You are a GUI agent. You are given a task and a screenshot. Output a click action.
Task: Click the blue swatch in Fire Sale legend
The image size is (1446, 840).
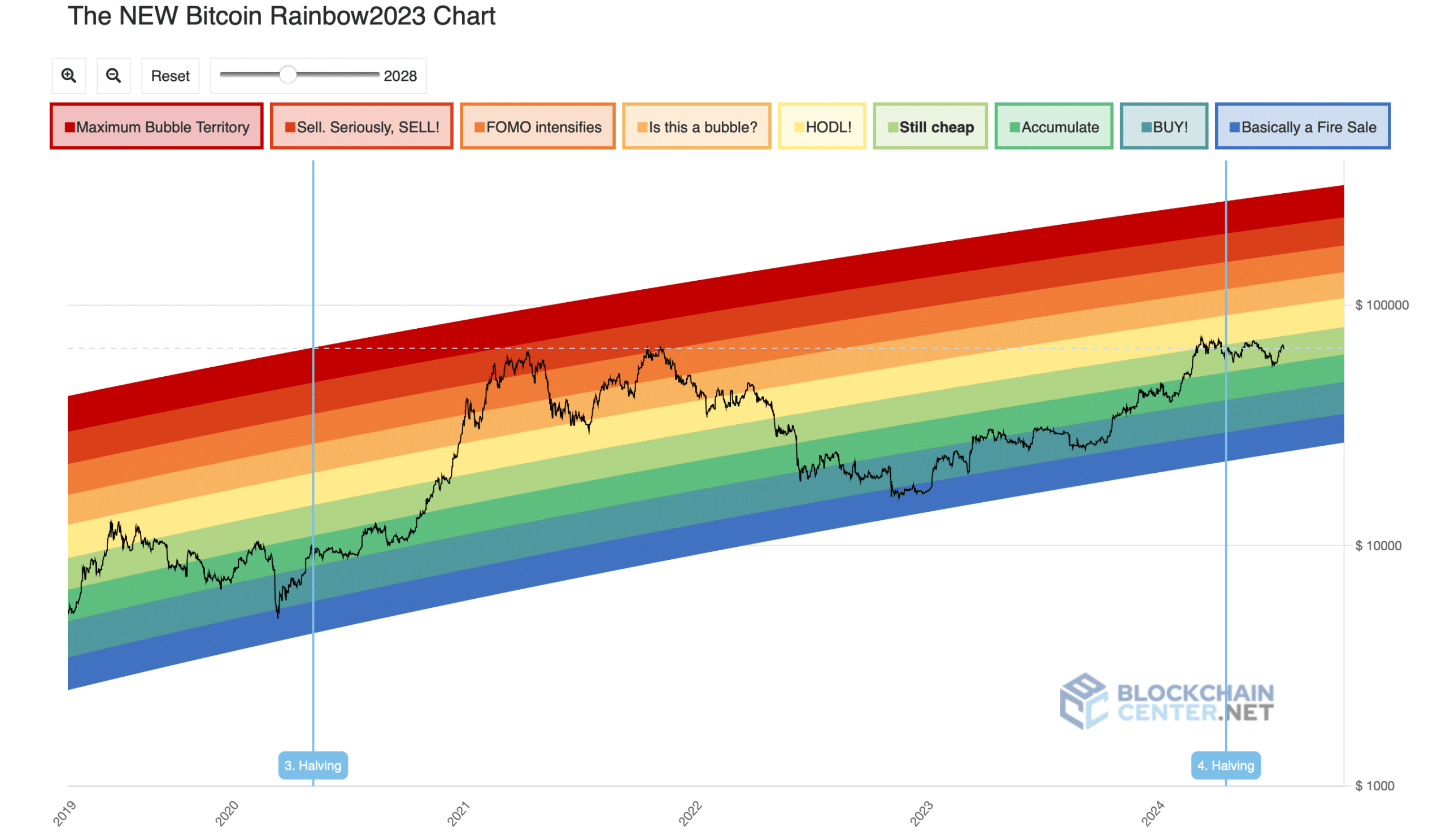pyautogui.click(x=1235, y=127)
